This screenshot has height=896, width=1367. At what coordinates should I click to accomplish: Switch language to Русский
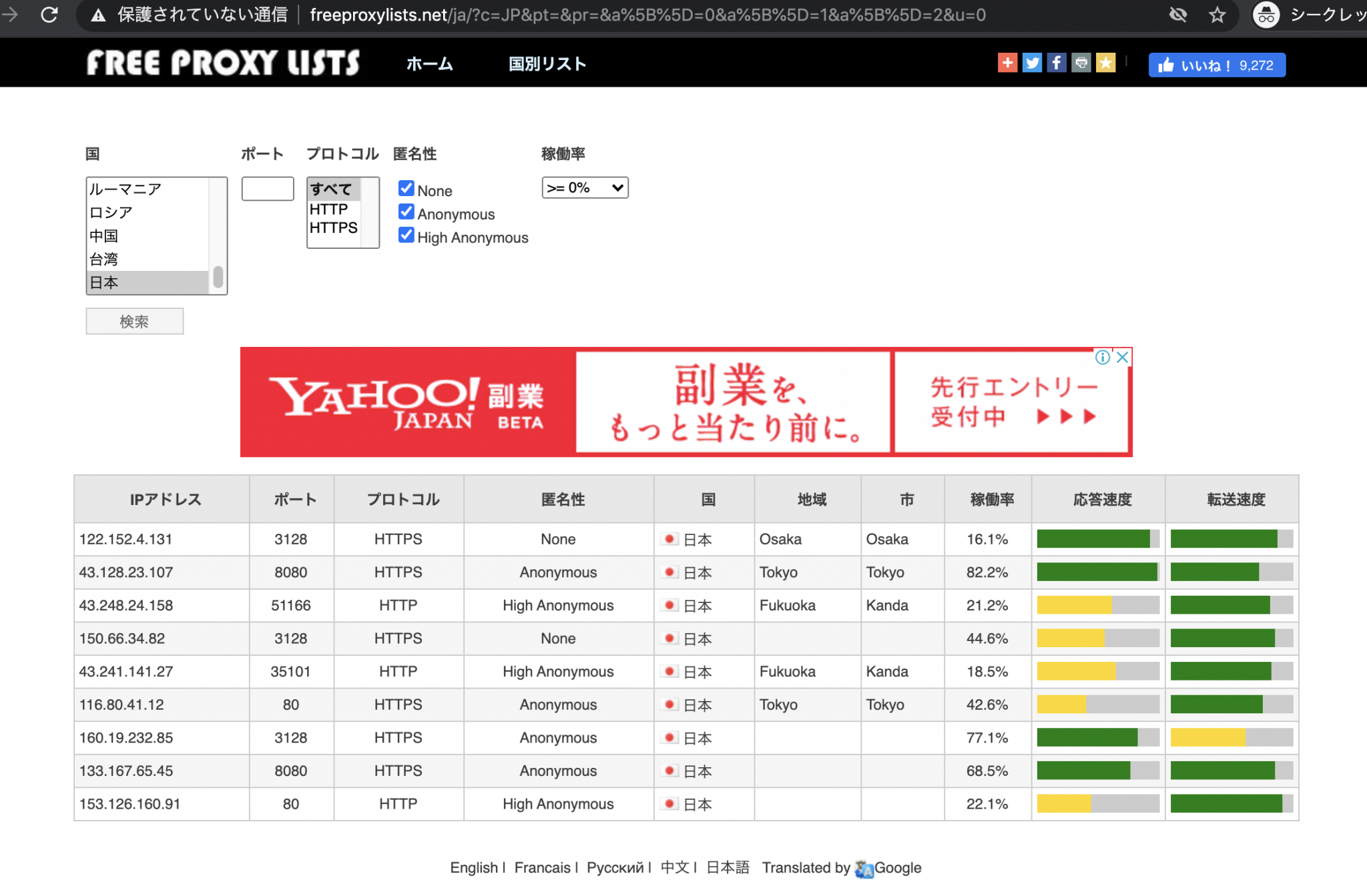(x=615, y=868)
